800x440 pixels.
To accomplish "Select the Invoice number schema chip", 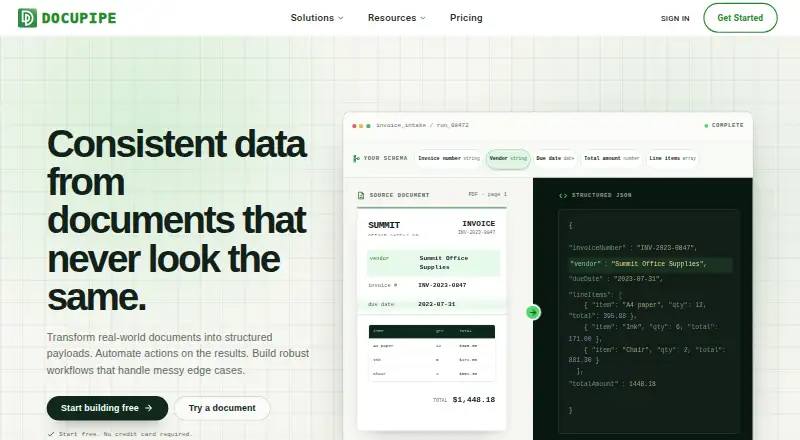I will [449, 158].
